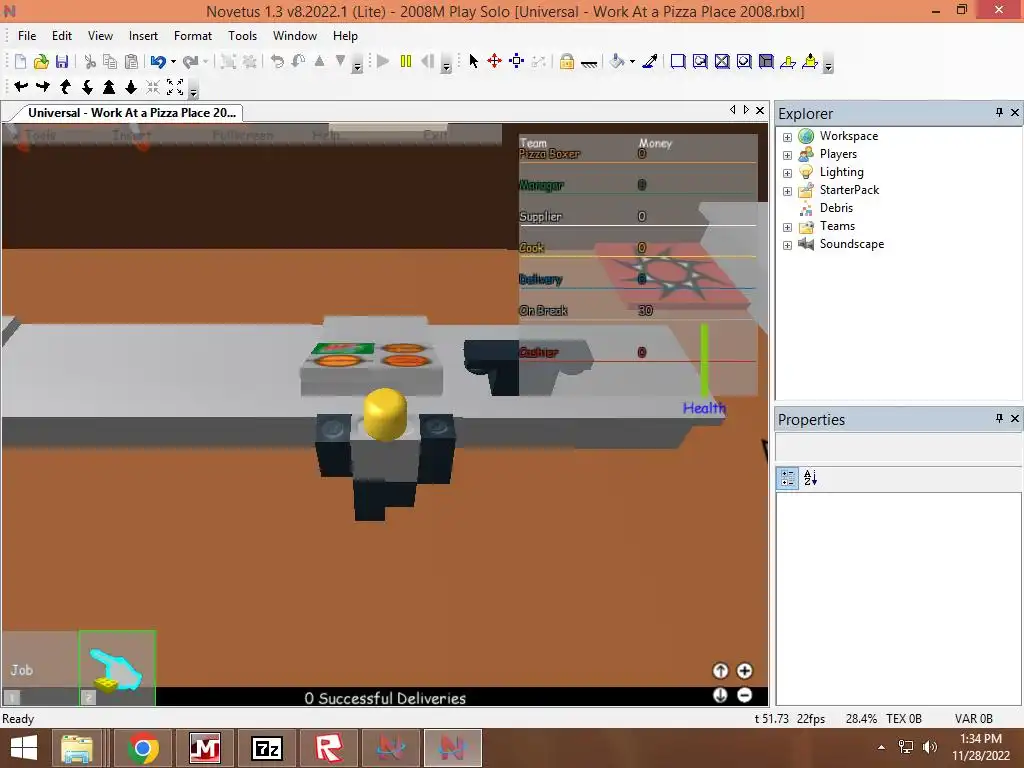
Task: Expand the Soundscape tree node
Action: click(787, 245)
